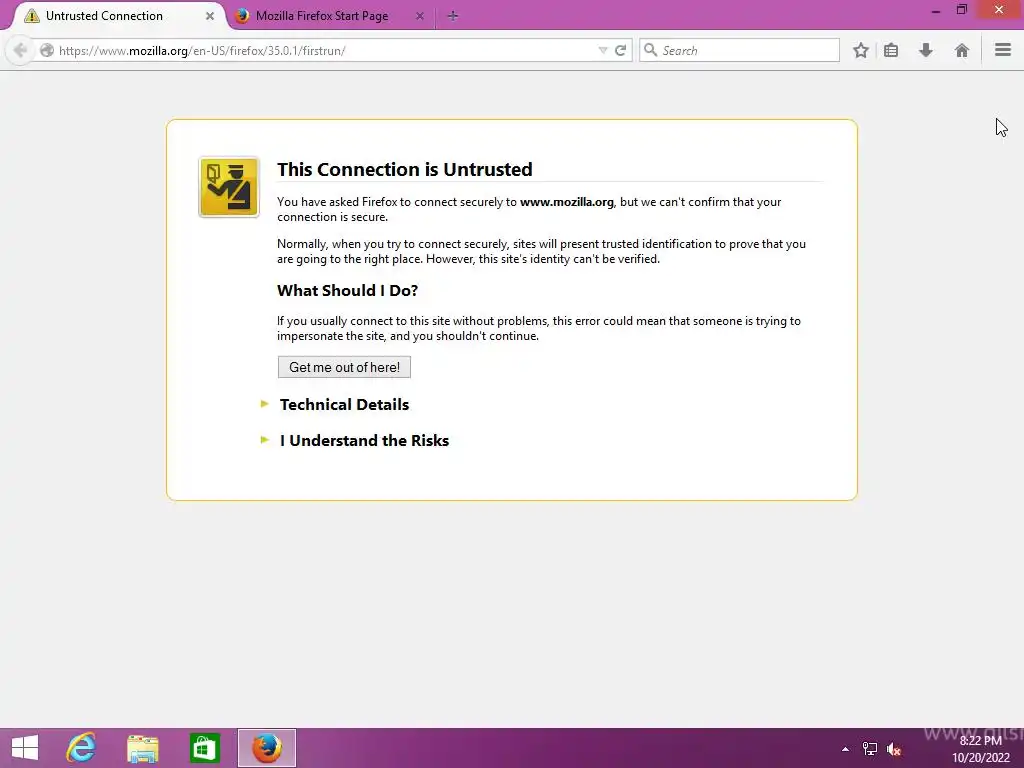Click the warning icon on Untrusted tab
Screen dimensions: 1024x768
[x=31, y=16]
